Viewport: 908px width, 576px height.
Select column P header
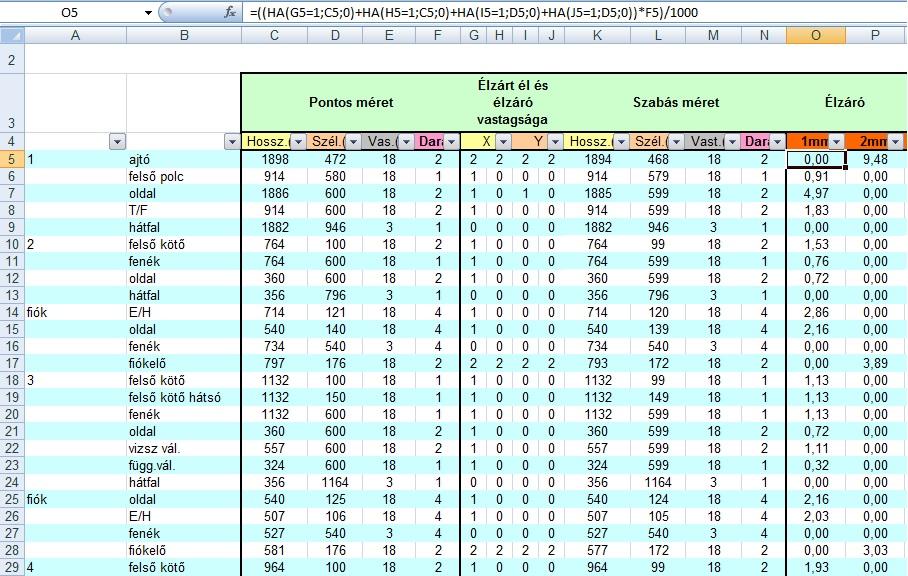click(876, 35)
